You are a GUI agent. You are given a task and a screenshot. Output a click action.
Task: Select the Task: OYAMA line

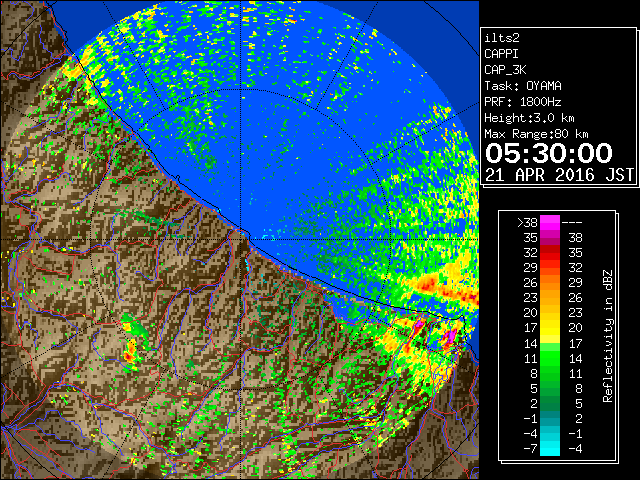(523, 86)
